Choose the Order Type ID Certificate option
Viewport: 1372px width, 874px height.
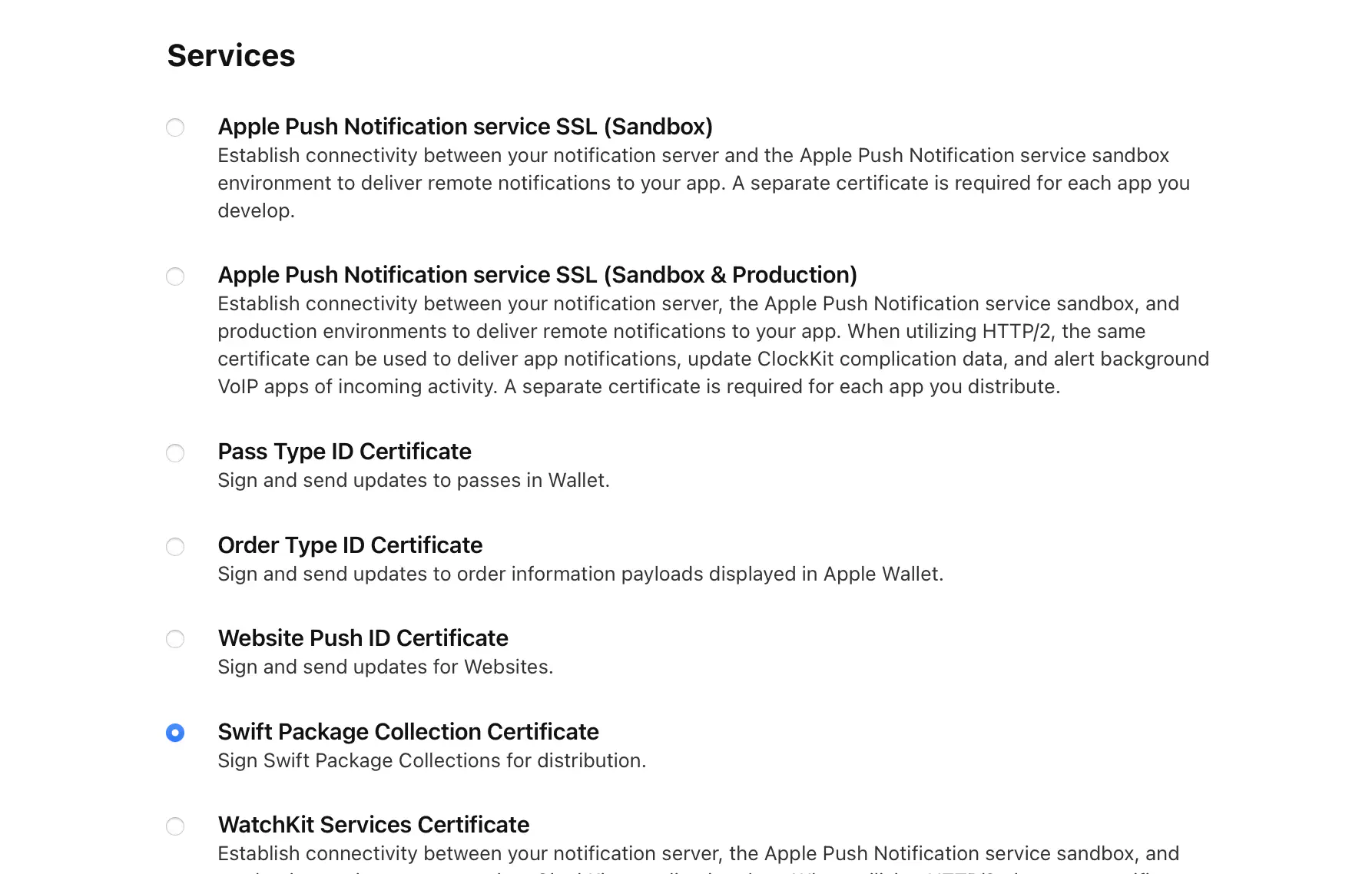click(x=175, y=547)
